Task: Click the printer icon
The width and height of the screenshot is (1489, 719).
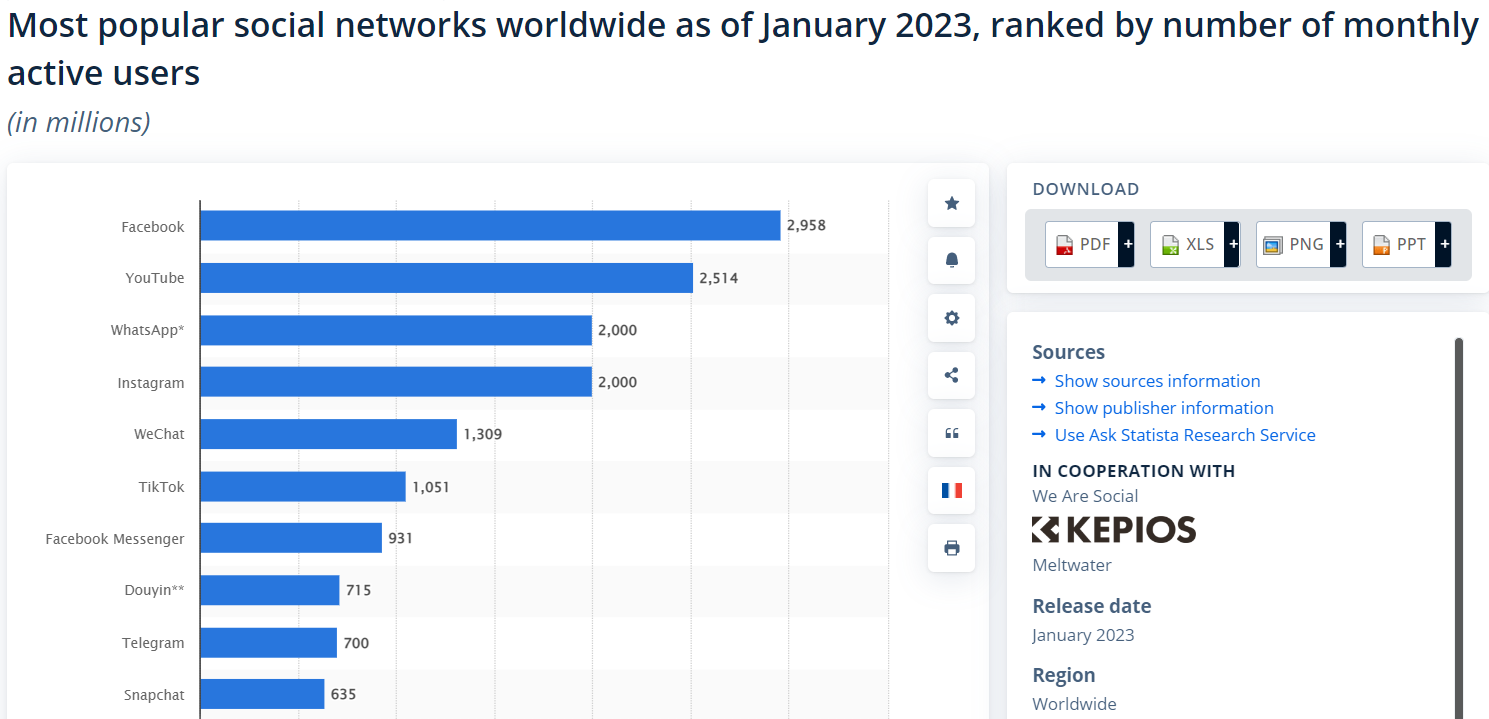Action: tap(951, 548)
